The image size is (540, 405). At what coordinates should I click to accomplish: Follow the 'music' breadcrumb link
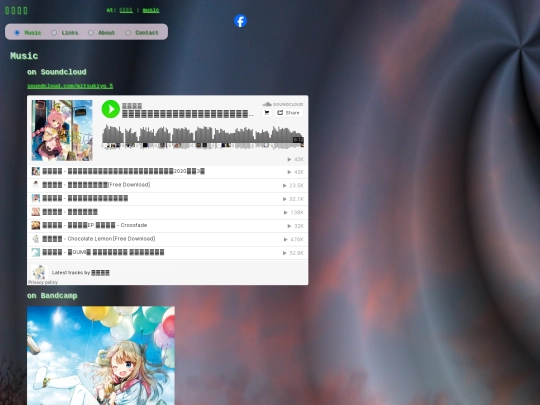(151, 10)
